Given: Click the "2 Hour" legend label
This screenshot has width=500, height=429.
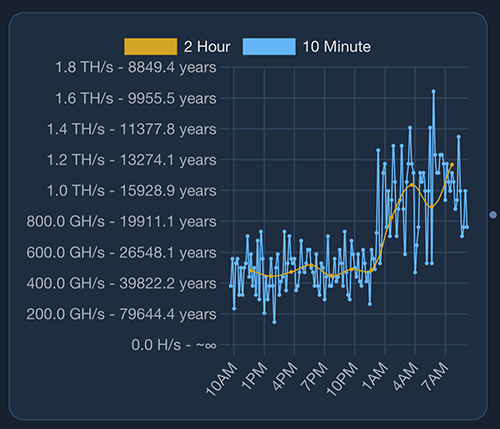Looking at the screenshot, I should coord(207,47).
